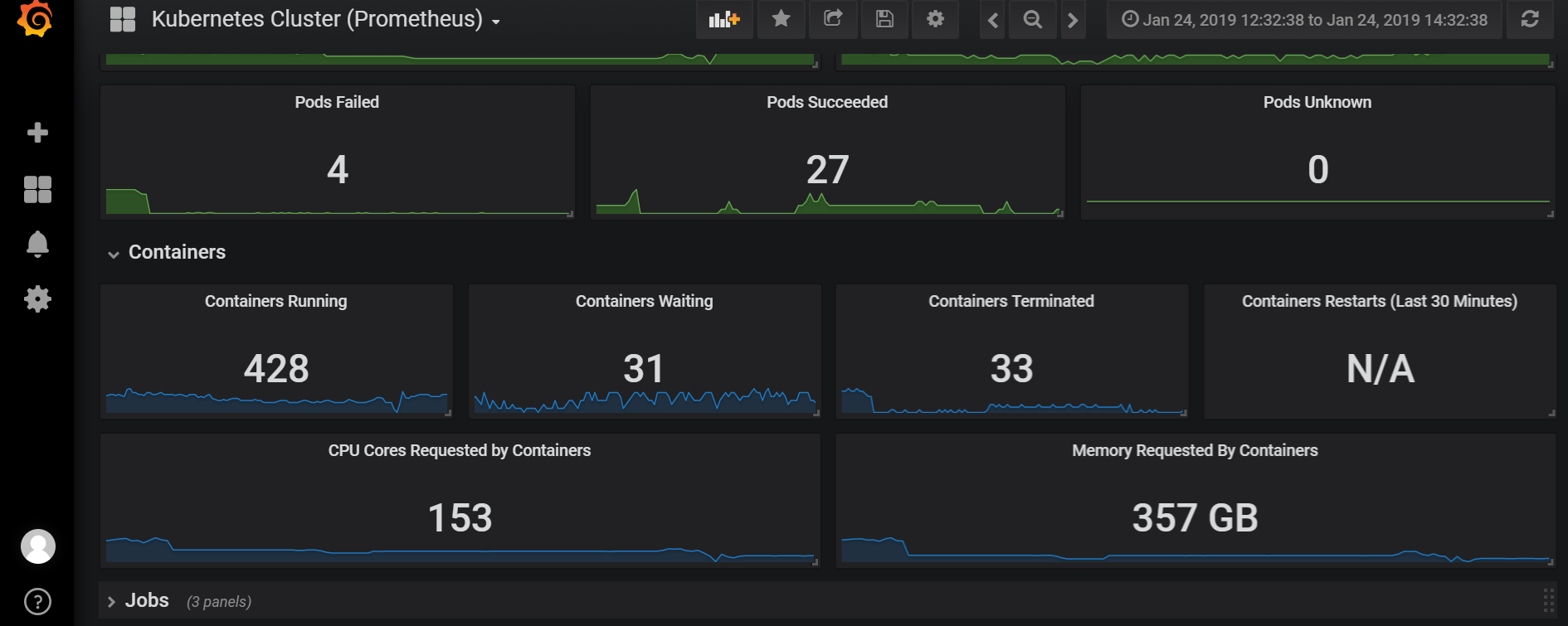This screenshot has width=1568, height=626.
Task: Click the (3 panels) label
Action: pos(219,602)
